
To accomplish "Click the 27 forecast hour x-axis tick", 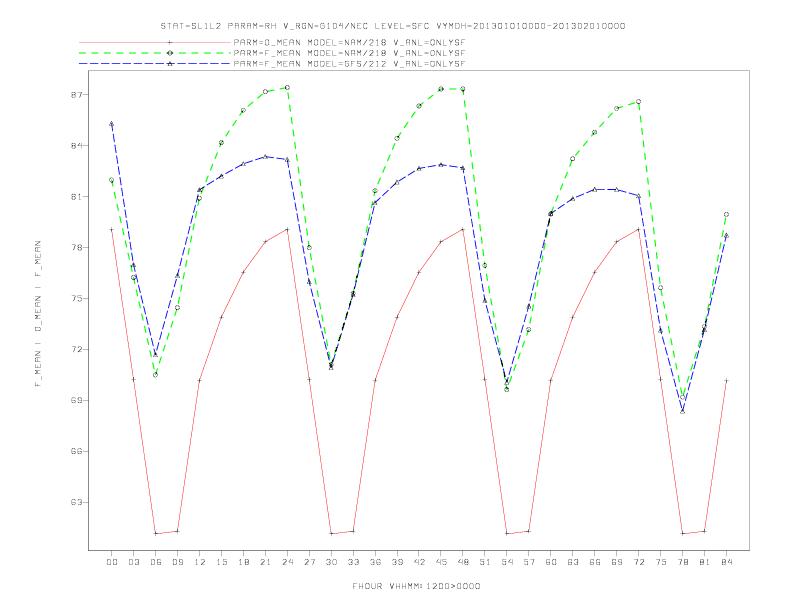I will coord(309,562).
